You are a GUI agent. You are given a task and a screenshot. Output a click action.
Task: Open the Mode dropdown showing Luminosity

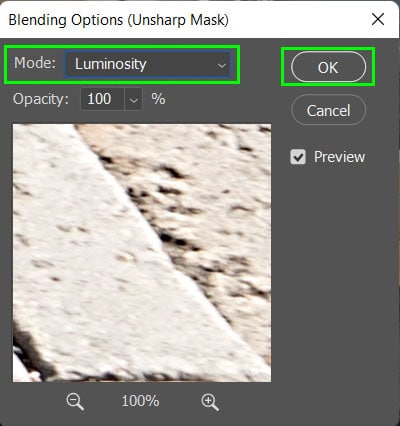pos(147,64)
